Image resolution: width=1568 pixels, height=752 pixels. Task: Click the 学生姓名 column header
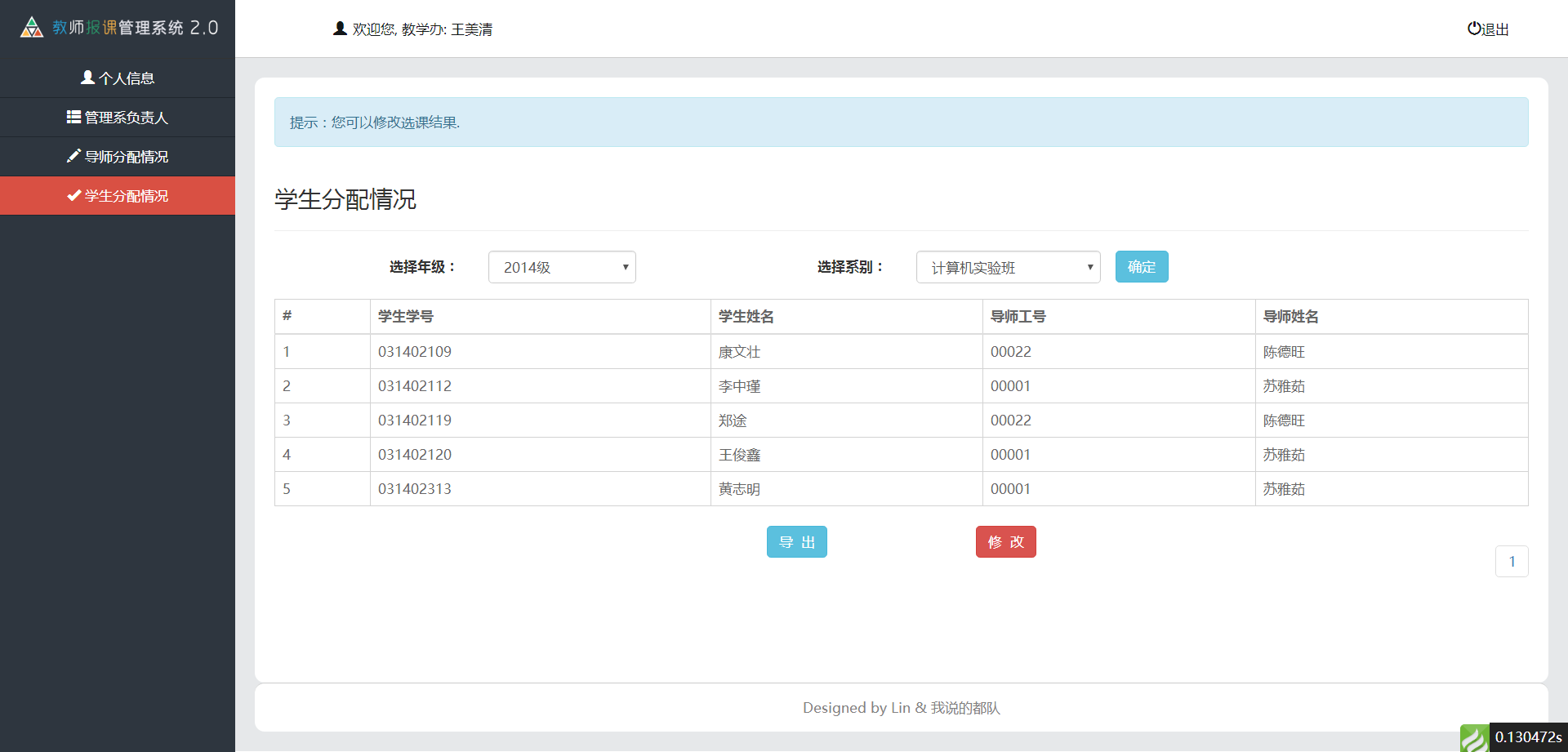tap(746, 317)
